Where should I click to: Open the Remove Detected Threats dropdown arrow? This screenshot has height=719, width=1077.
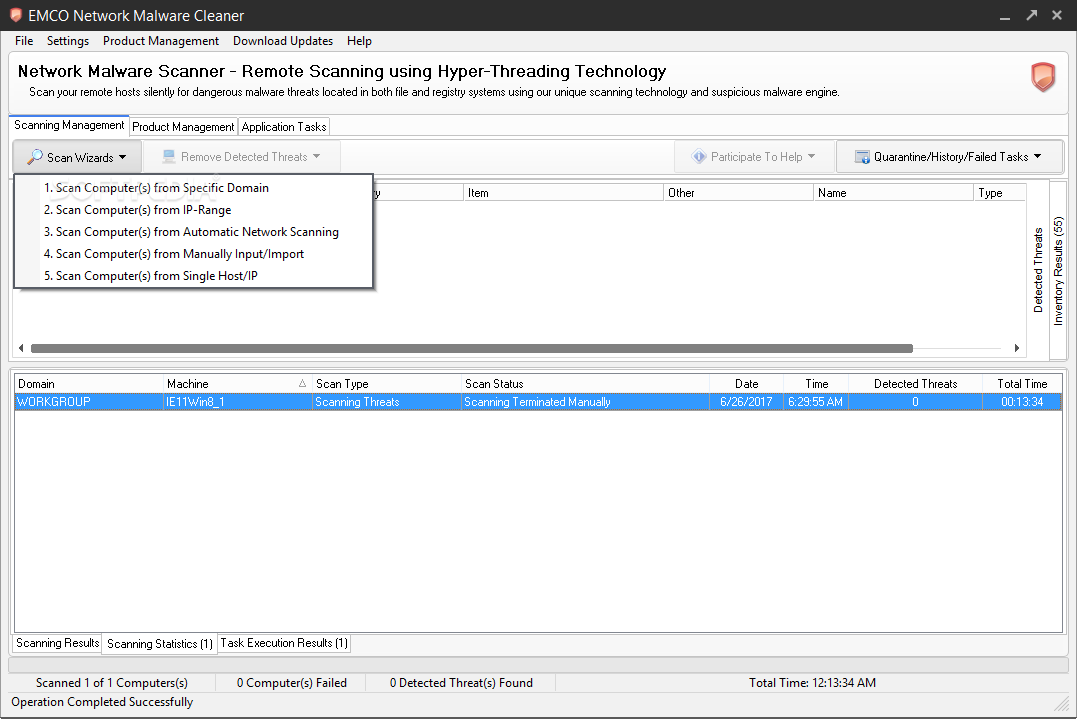317,157
